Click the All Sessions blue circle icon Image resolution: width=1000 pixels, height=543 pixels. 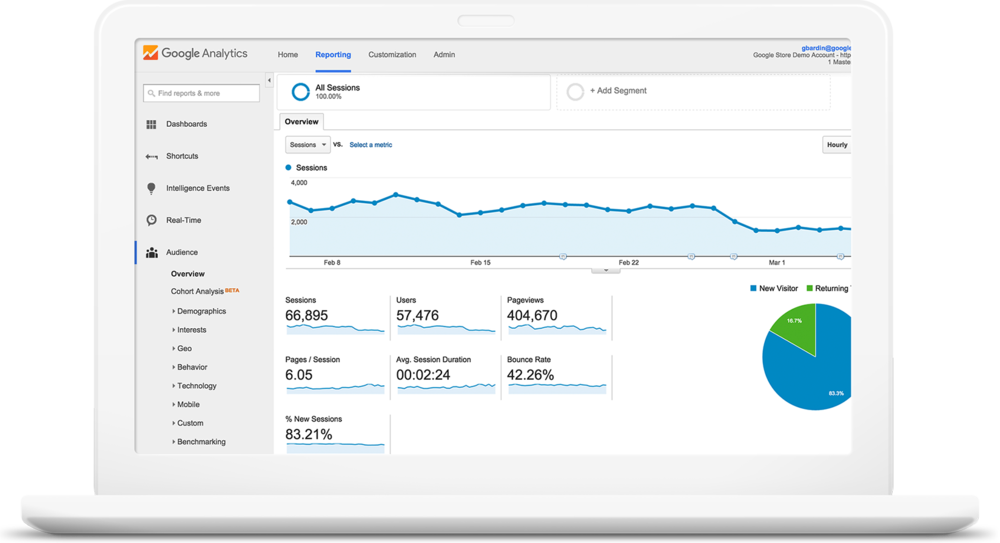300,92
